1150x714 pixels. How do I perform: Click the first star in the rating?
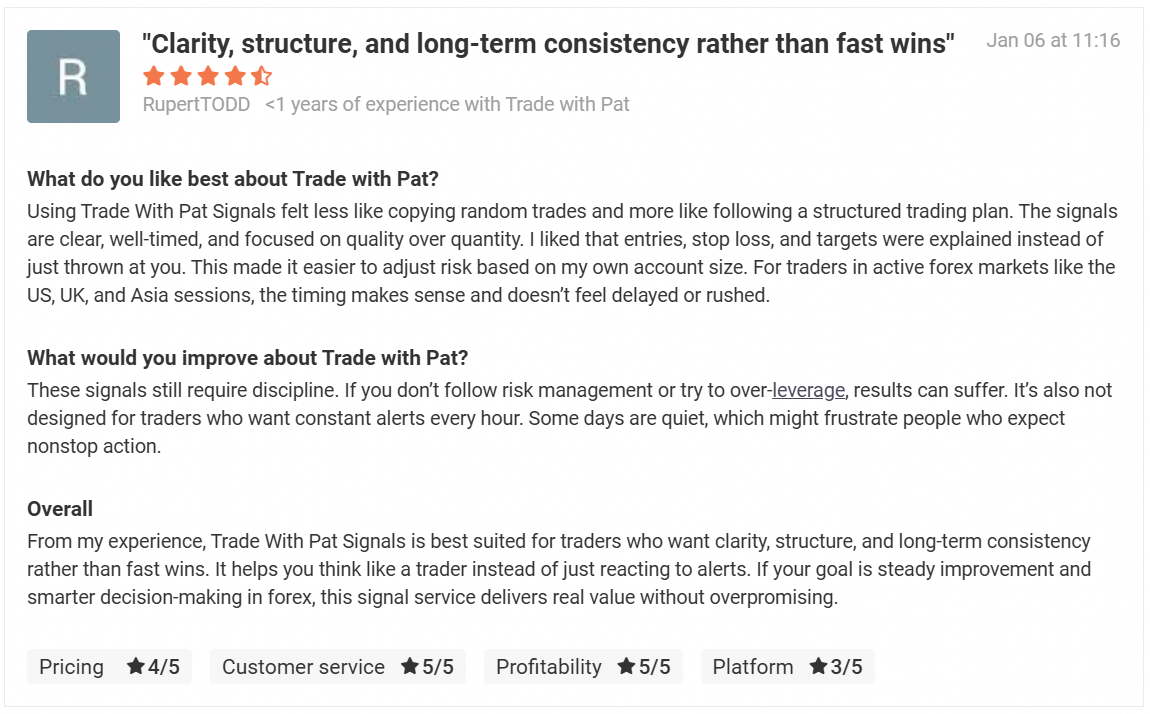pos(154,76)
